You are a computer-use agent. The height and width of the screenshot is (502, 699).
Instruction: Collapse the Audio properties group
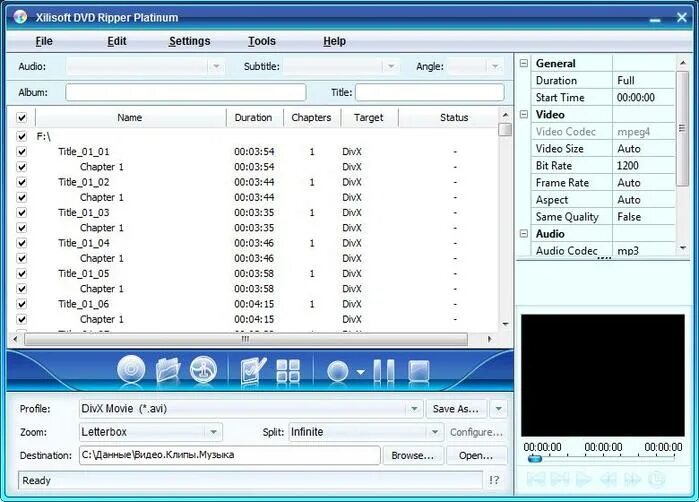click(x=524, y=234)
